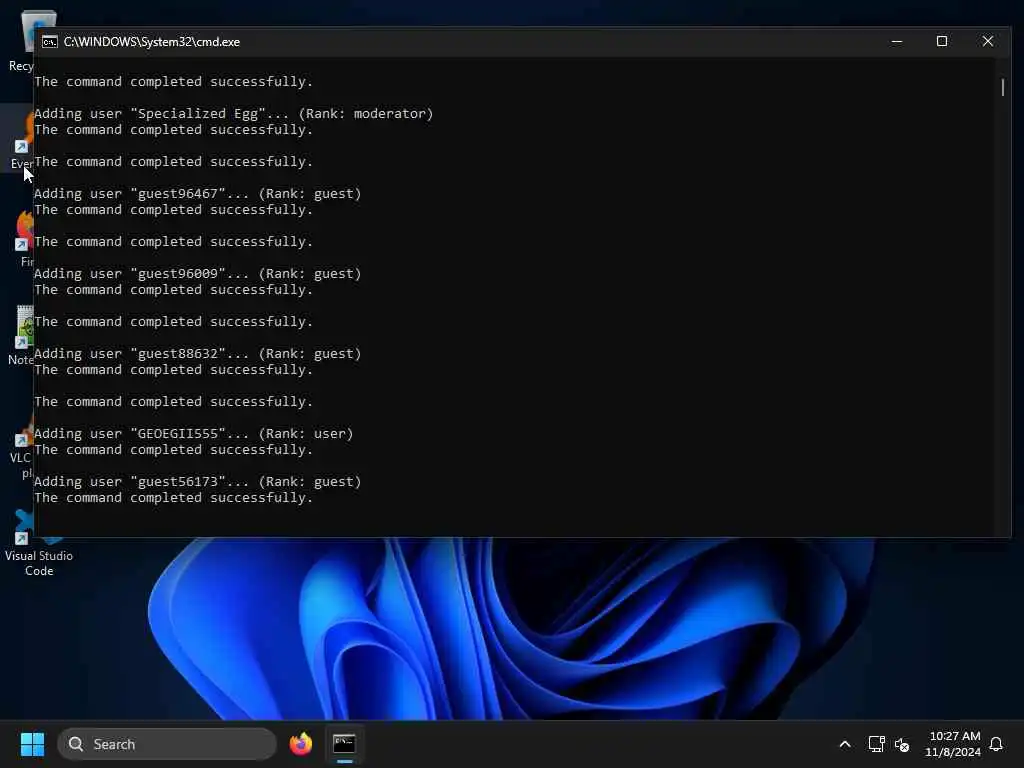
Task: Click the line adding user "guest88632"
Action: [198, 354]
